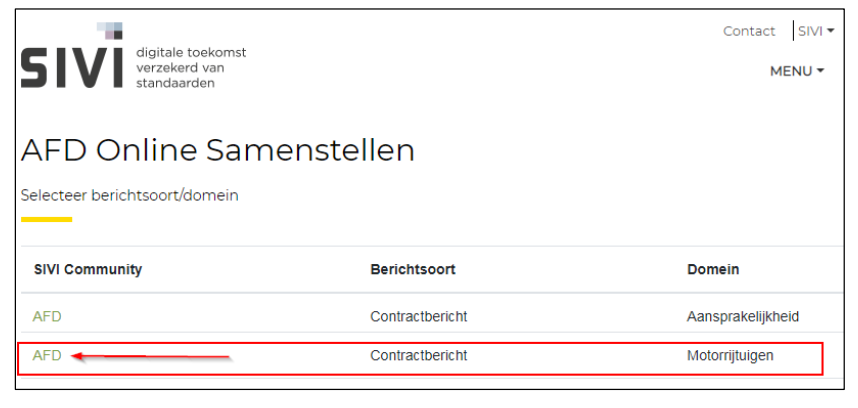Screen dimensions: 858x408
Task: Click the 'AFD Online Samenstellen' heading
Action: [217, 150]
